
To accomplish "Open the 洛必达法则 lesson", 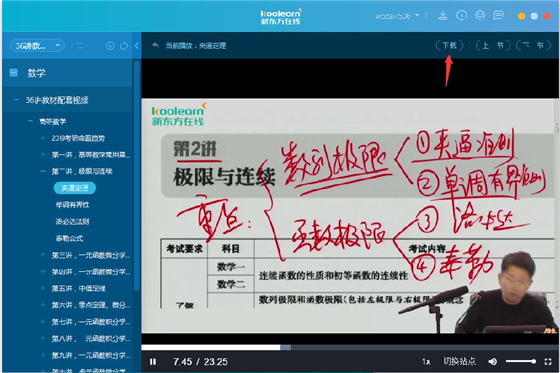I will [x=72, y=222].
